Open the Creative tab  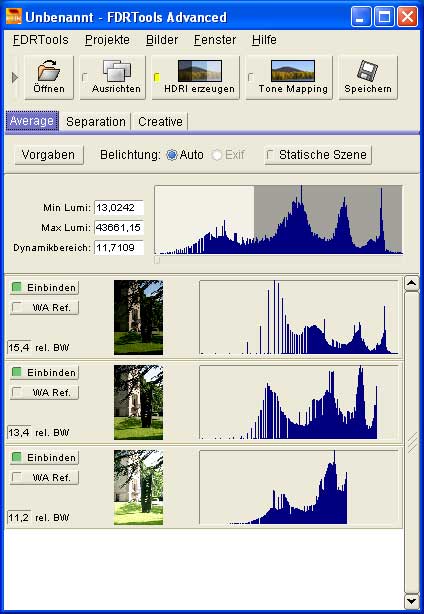pyautogui.click(x=160, y=122)
